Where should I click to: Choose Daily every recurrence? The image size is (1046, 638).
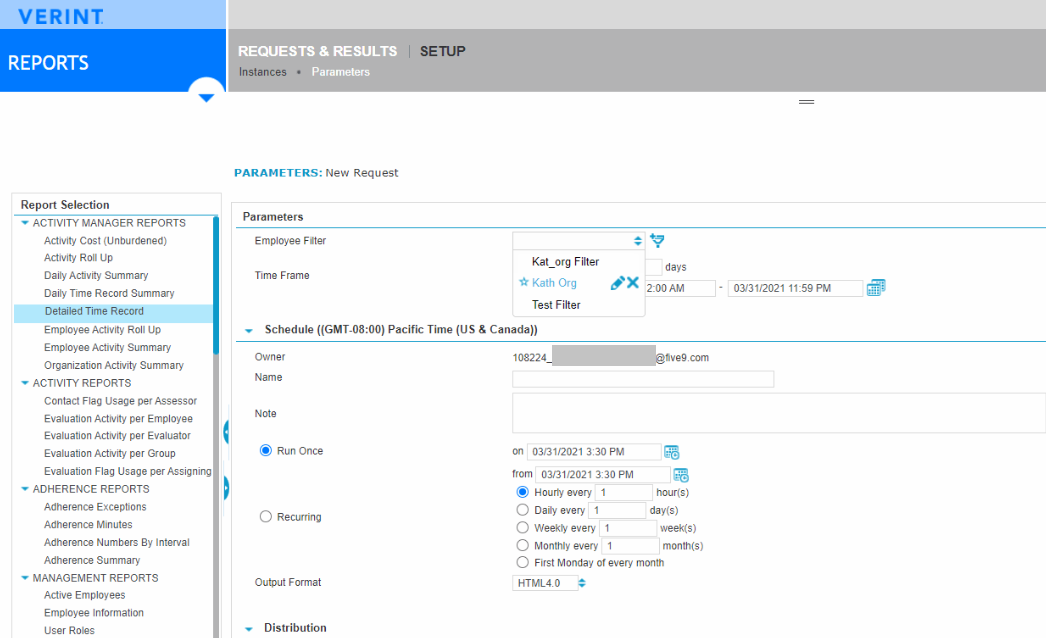point(522,510)
